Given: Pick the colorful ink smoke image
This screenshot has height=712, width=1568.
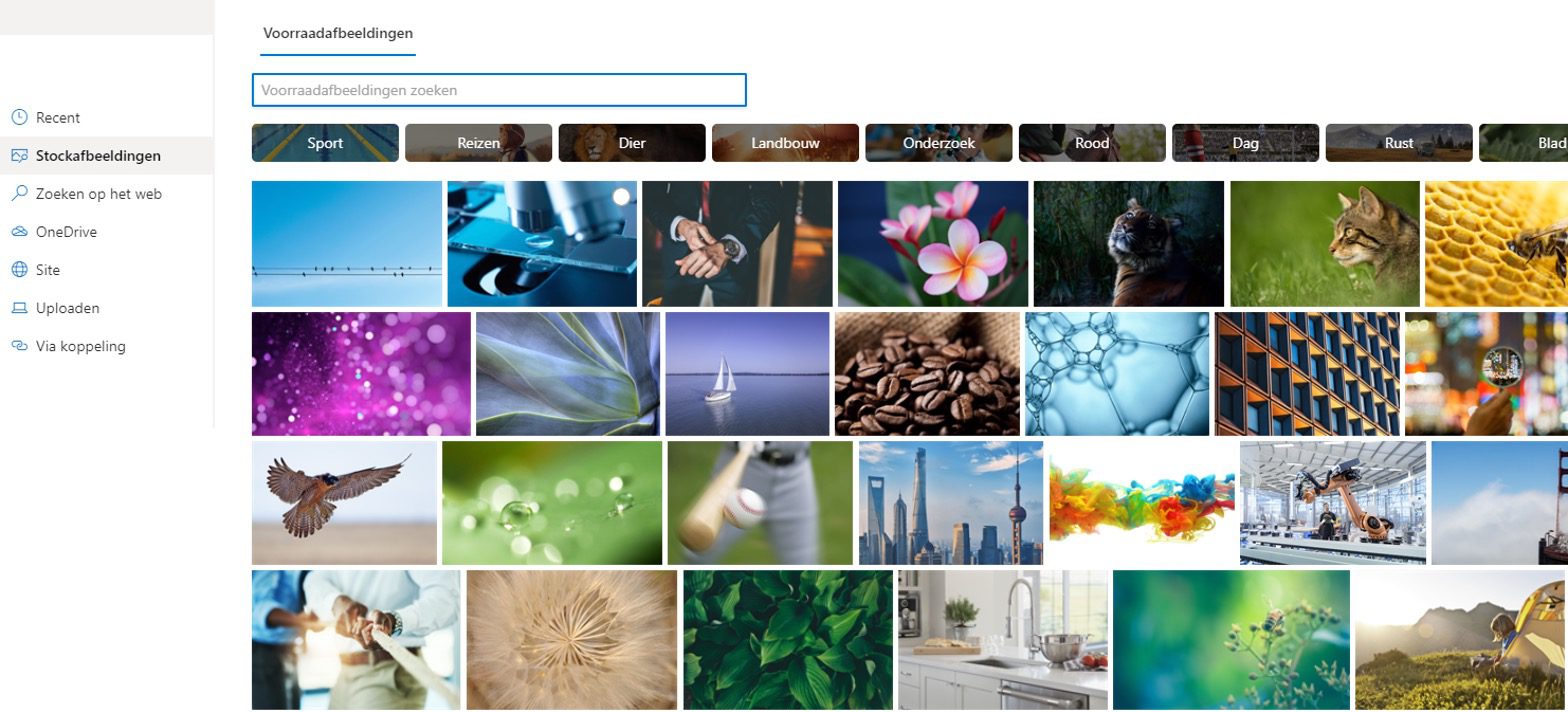Looking at the screenshot, I should tap(1141, 503).
